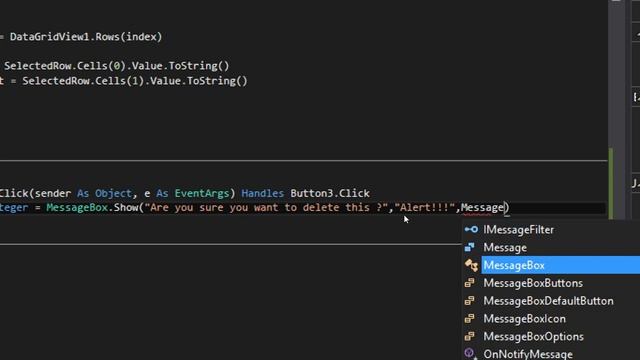Click the Message structure icon
Viewport: 640px width, 360px height.
[x=470, y=247]
